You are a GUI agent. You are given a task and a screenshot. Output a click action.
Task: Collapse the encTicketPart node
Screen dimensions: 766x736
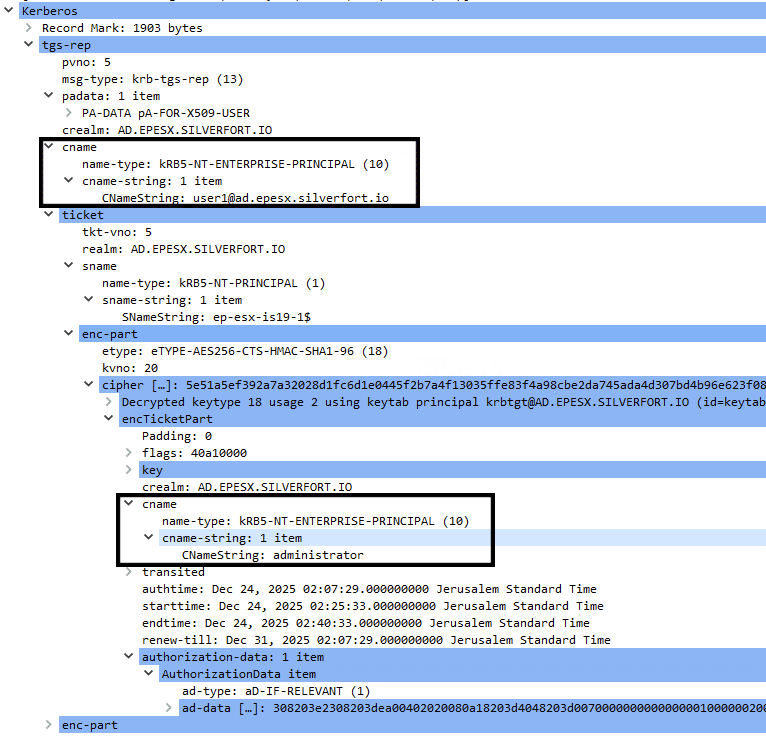tap(109, 418)
